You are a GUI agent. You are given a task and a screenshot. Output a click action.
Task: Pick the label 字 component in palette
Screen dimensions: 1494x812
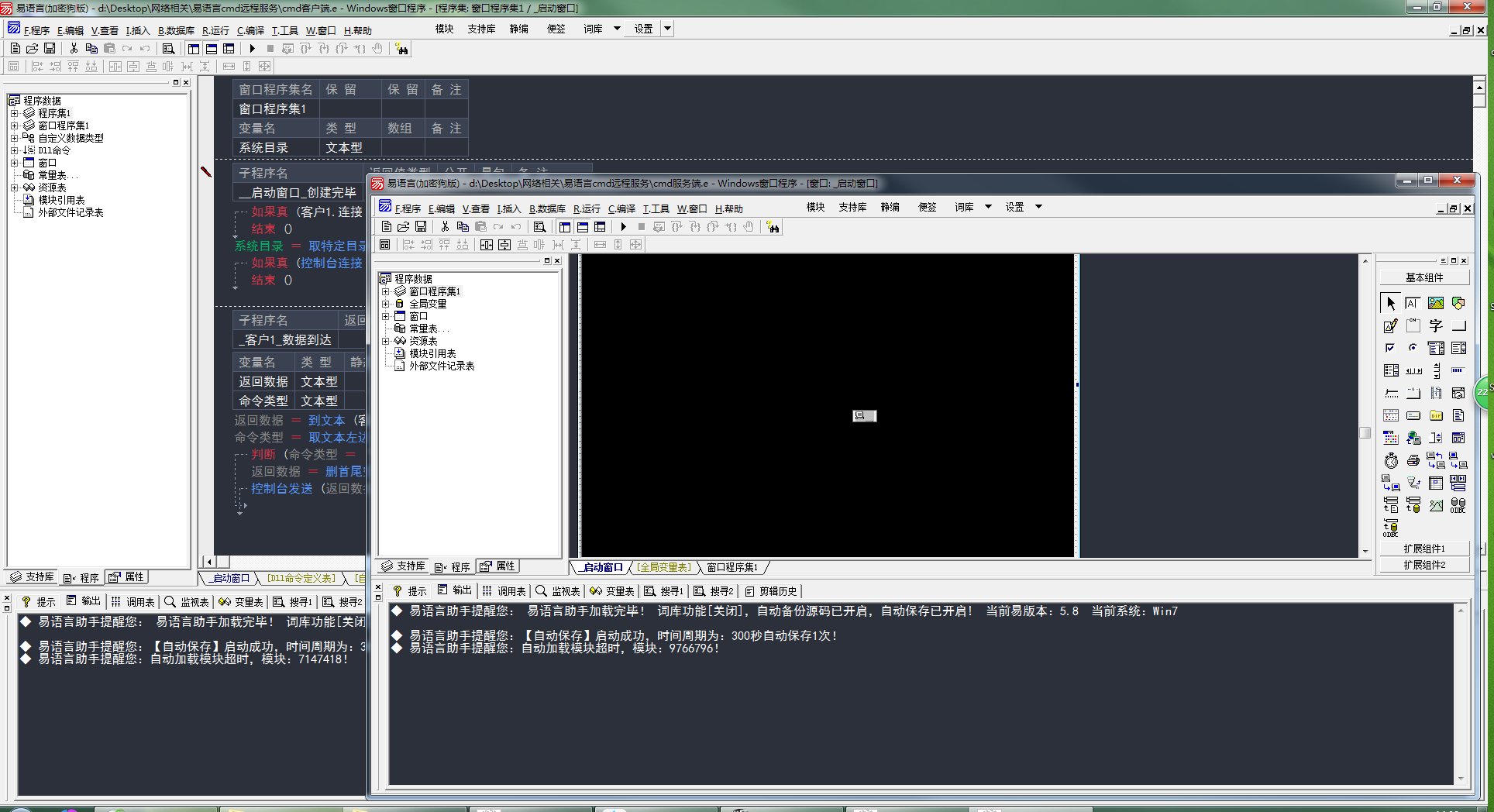[x=1436, y=326]
